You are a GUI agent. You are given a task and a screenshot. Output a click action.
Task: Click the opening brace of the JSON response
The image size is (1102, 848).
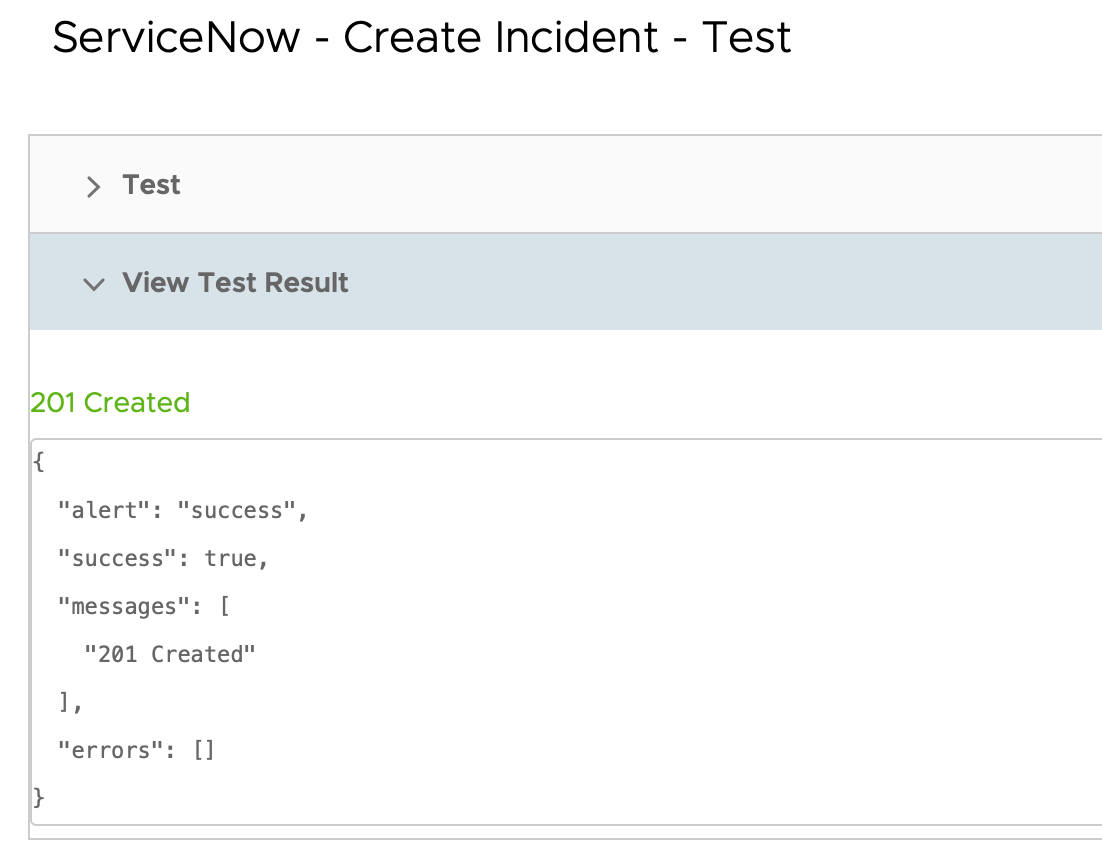[x=36, y=461]
